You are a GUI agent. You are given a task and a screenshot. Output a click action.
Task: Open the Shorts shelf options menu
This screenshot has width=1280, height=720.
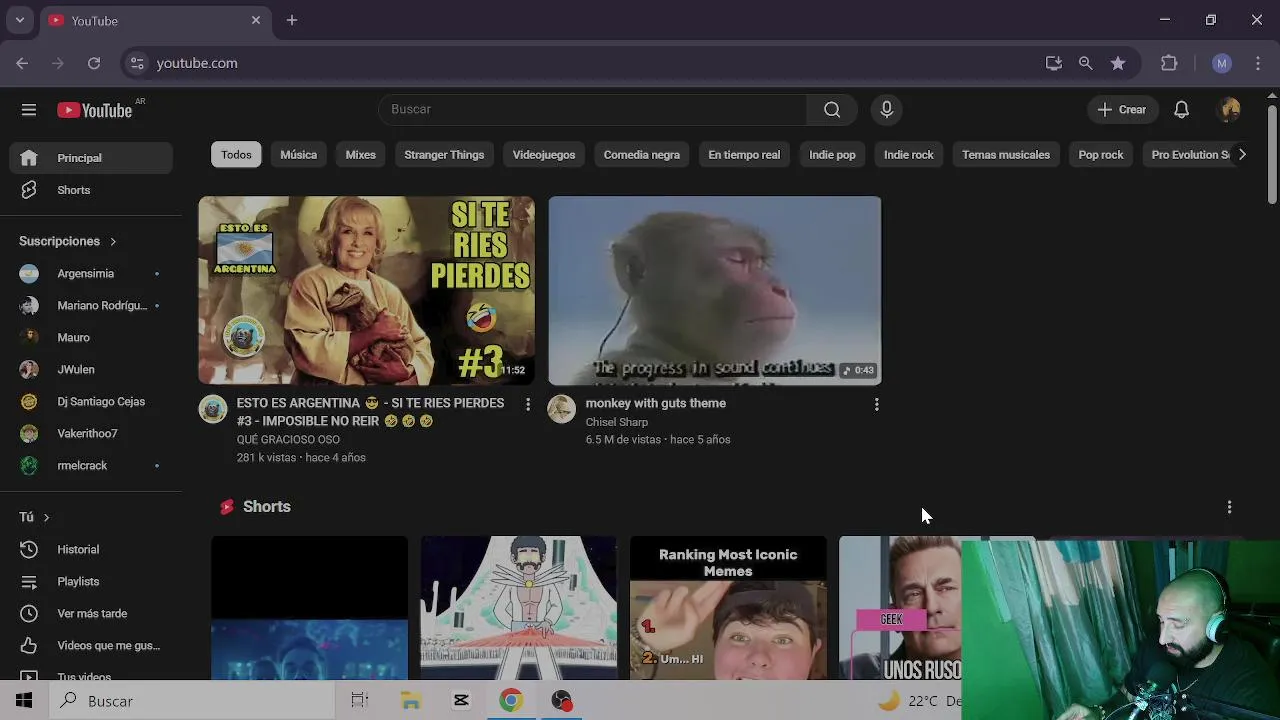pyautogui.click(x=1229, y=507)
